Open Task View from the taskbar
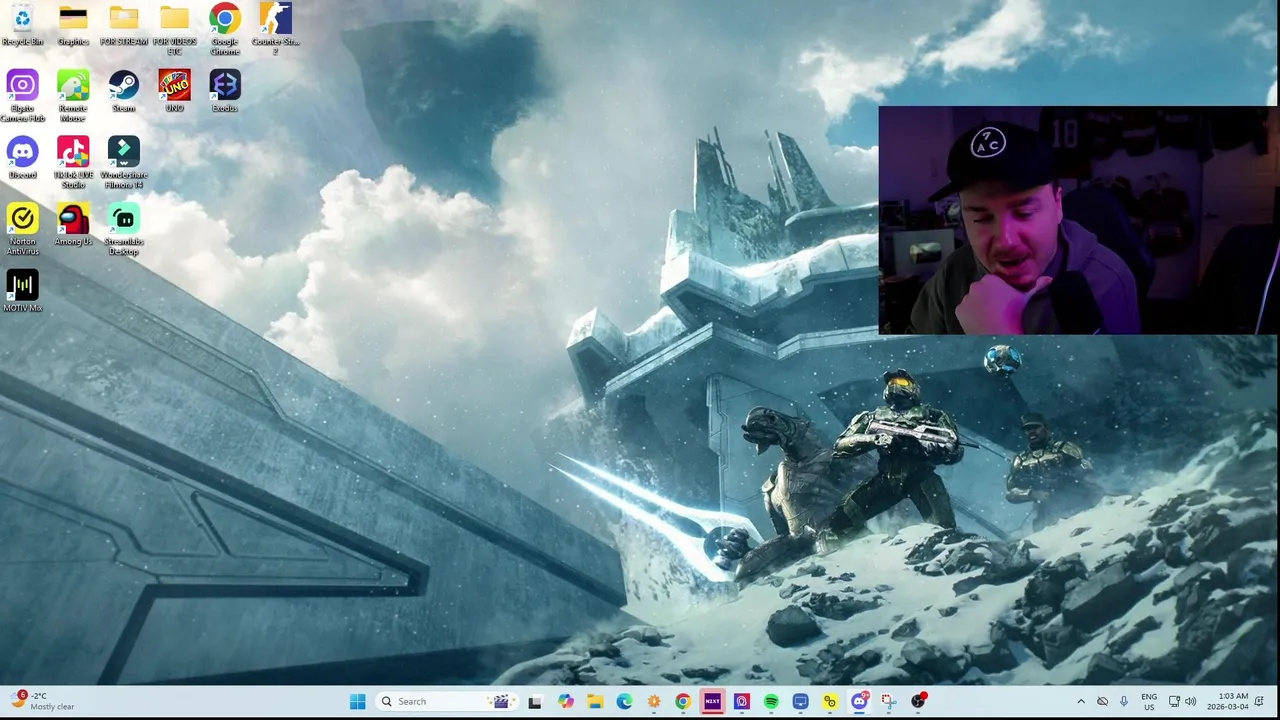This screenshot has width=1280, height=720. [x=535, y=702]
